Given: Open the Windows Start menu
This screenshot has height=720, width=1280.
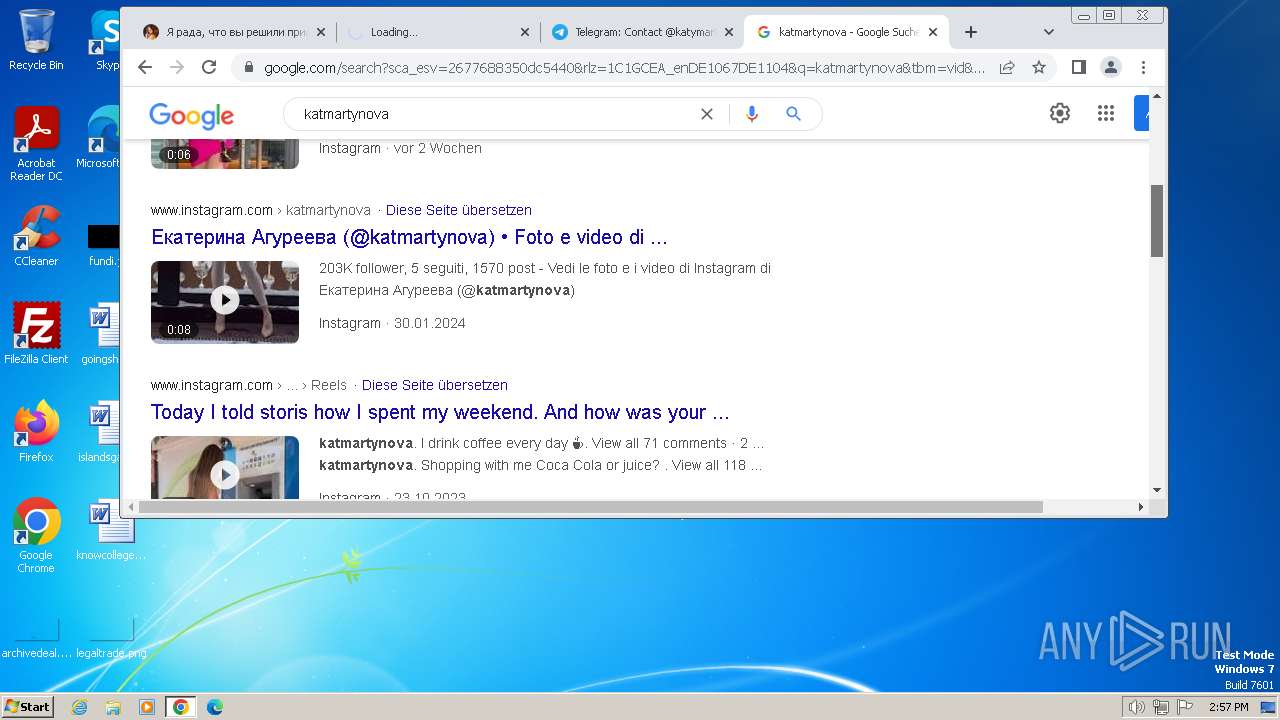Looking at the screenshot, I should [x=28, y=706].
